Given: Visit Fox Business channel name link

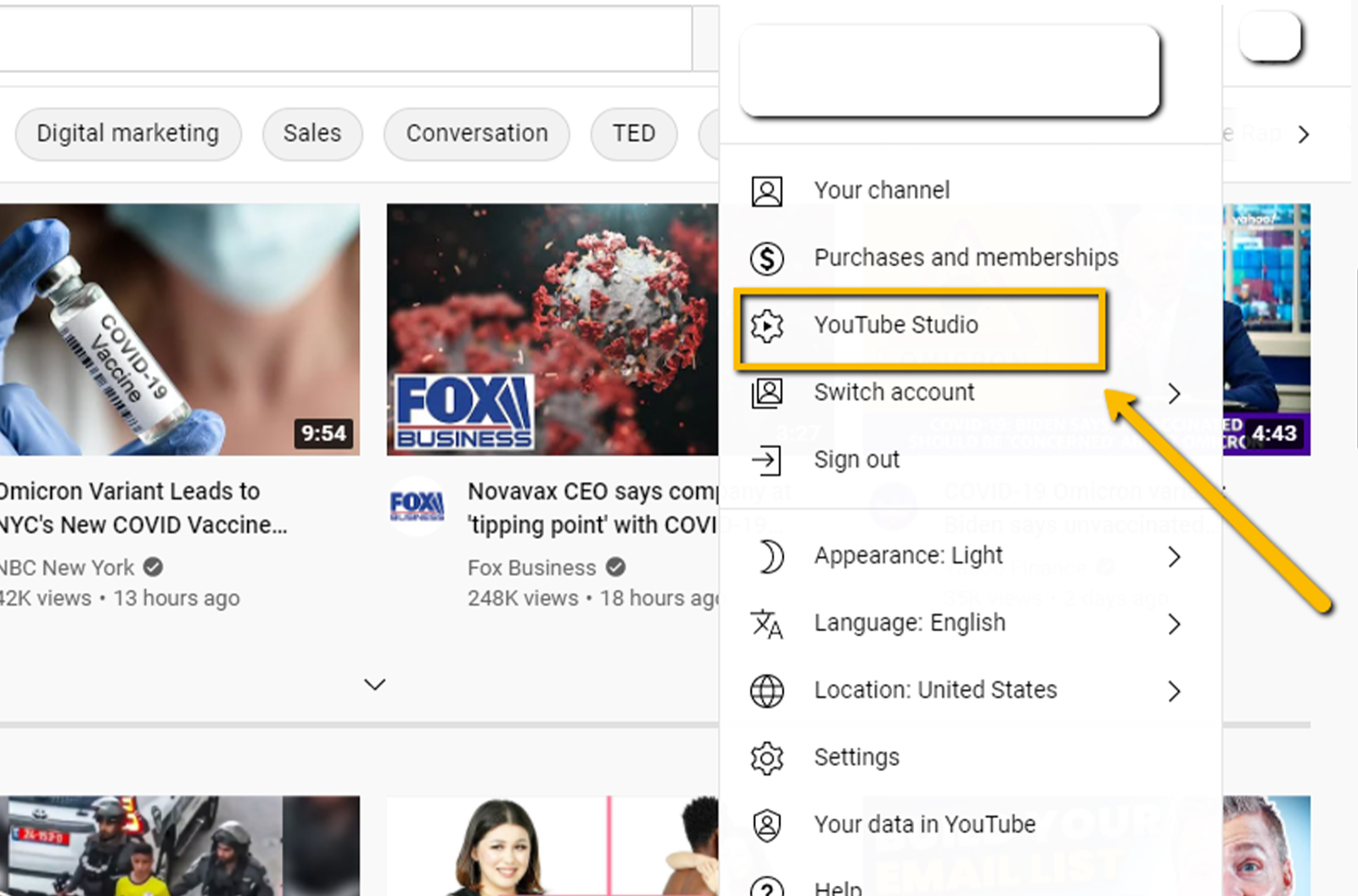Looking at the screenshot, I should pos(532,567).
